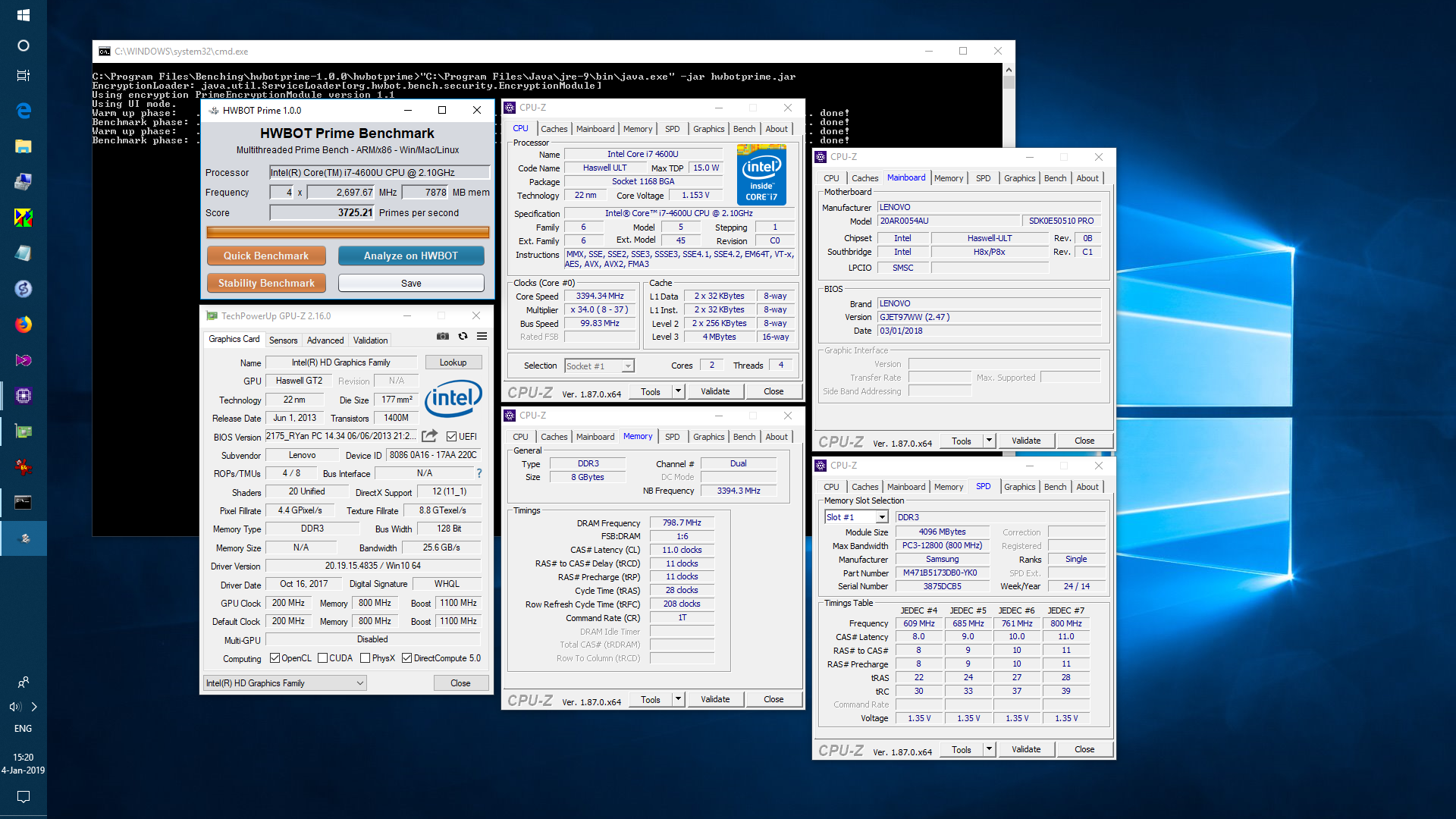Screen dimensions: 1456x819
Task: Click Tools button in SPD CPU-Z window
Action: 962,749
